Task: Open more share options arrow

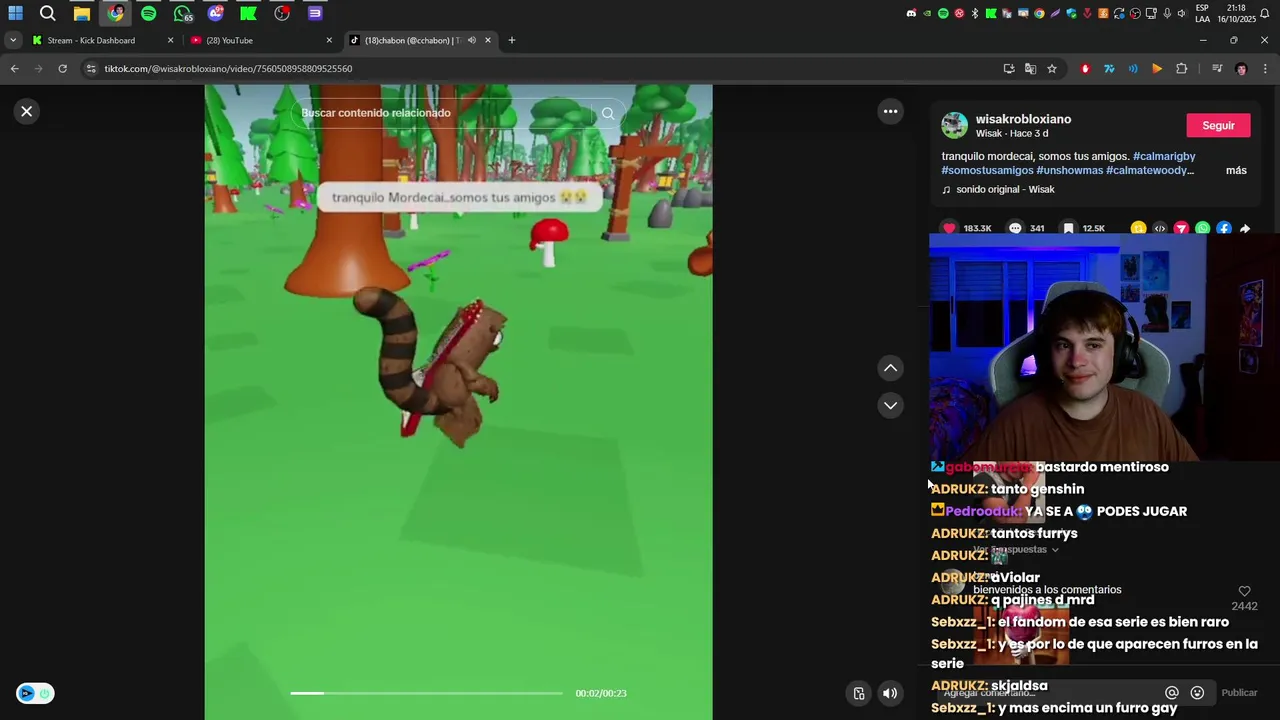Action: pyautogui.click(x=1245, y=228)
